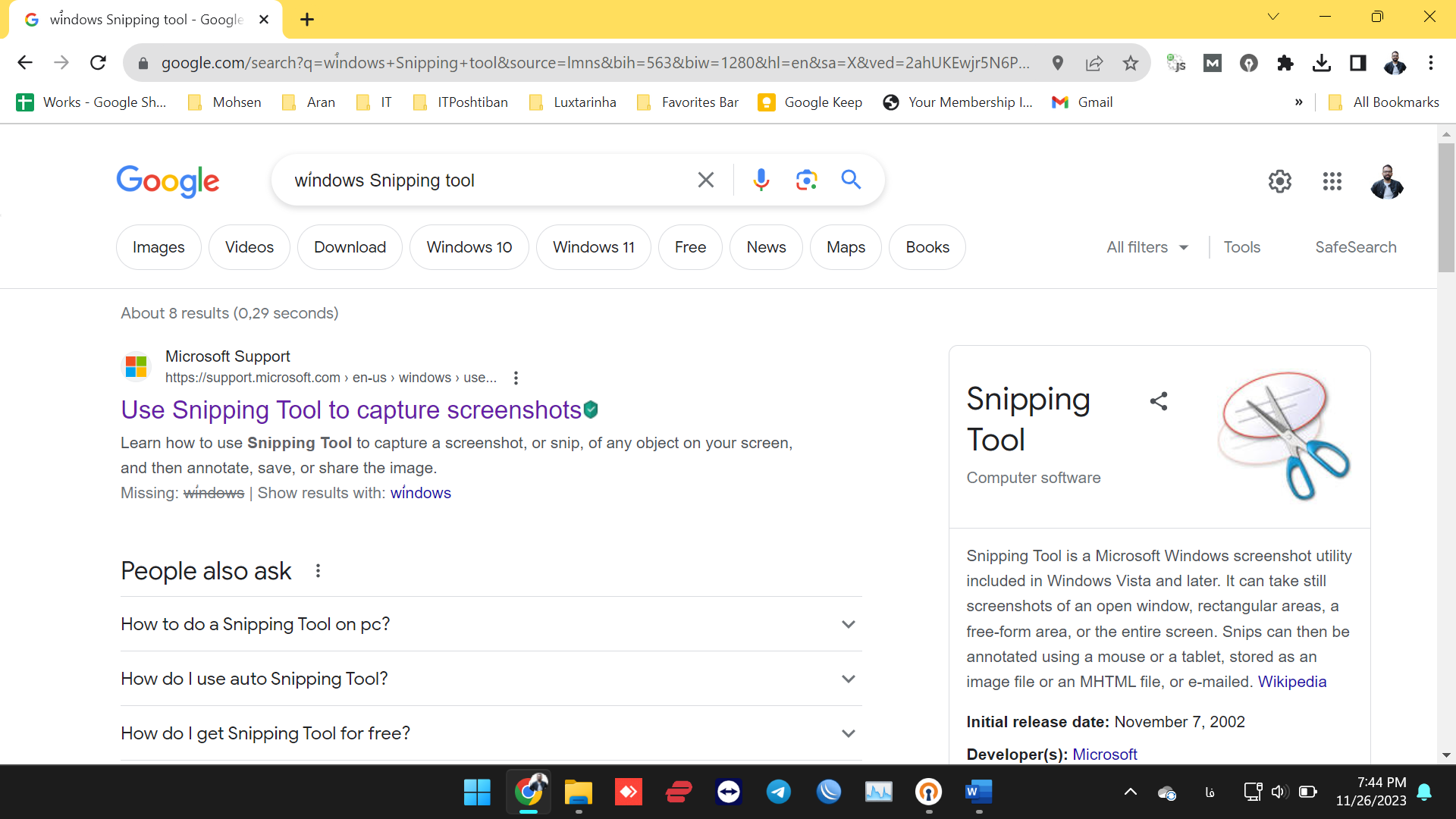Expand 'How do I use auto Snipping Tool?'
This screenshot has width=1456, height=819.
click(x=491, y=679)
